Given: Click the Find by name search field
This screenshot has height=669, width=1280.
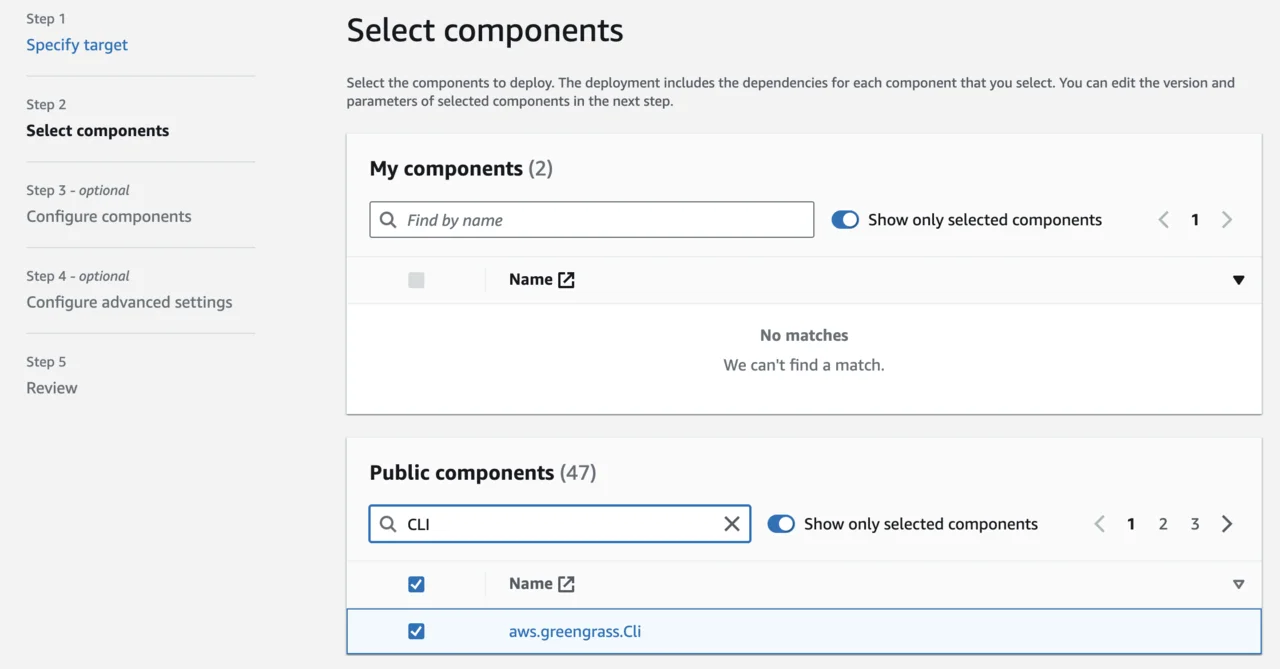Looking at the screenshot, I should pos(590,219).
